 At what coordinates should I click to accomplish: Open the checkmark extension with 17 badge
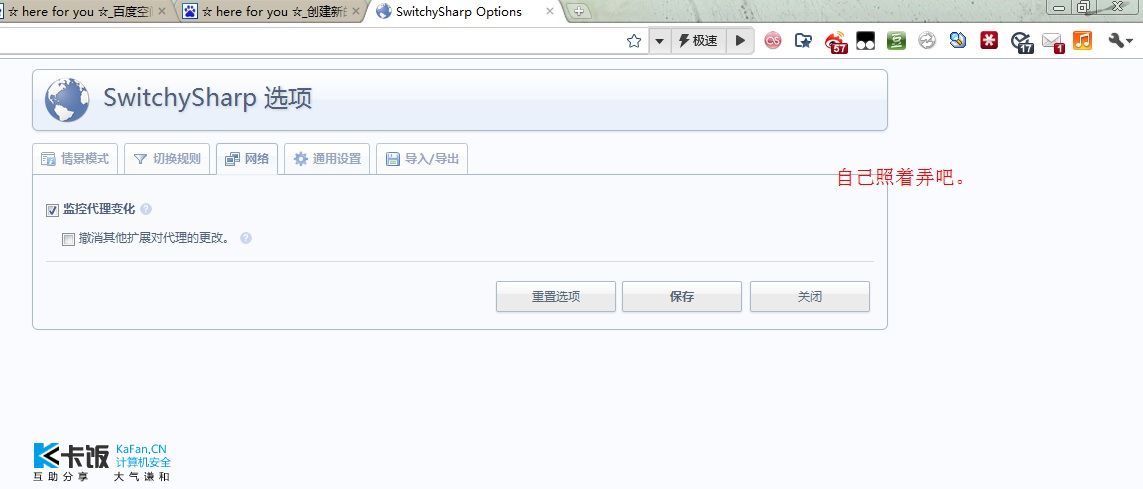(1022, 42)
